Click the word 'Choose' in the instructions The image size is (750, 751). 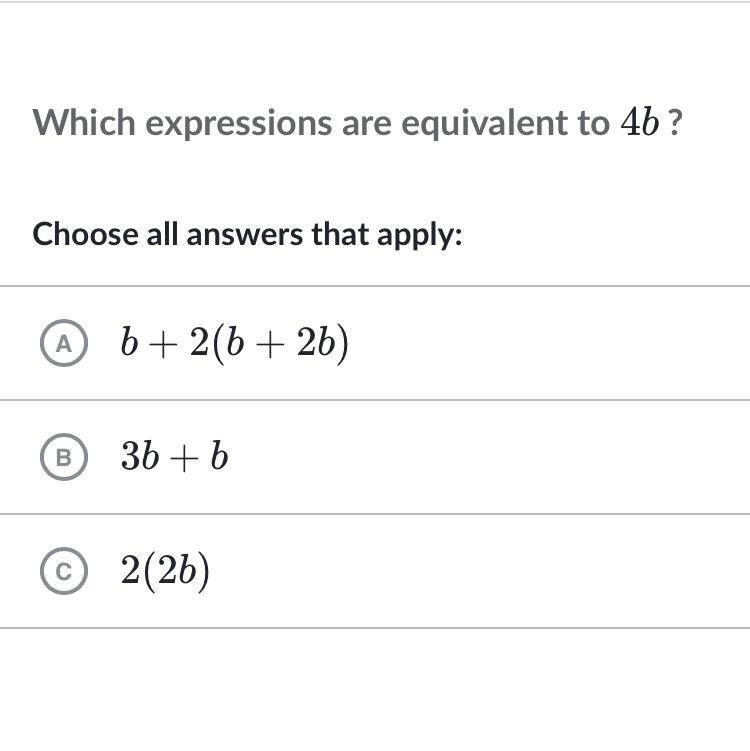tap(85, 234)
